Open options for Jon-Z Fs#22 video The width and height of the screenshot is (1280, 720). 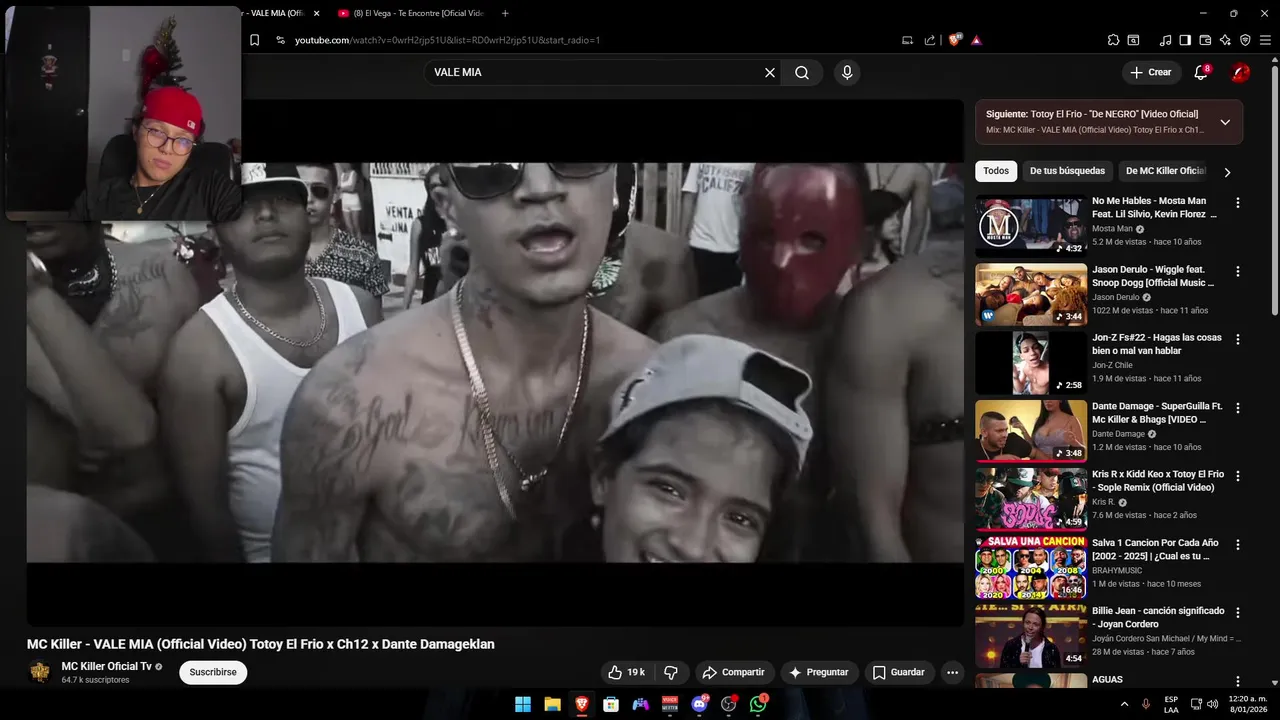(x=1238, y=339)
